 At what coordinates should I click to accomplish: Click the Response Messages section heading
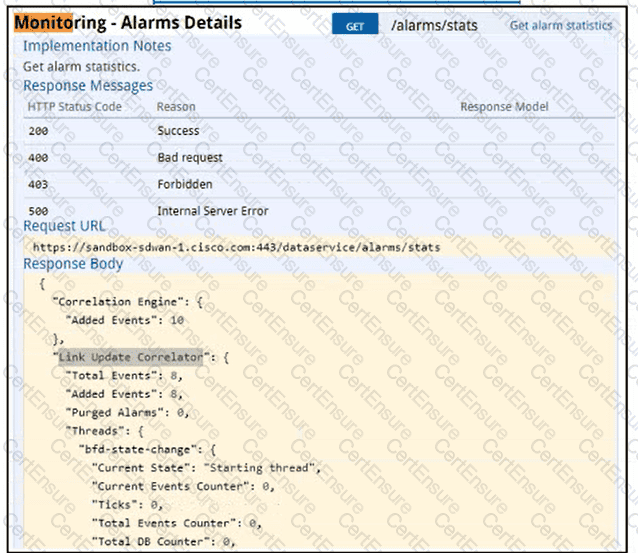point(88,86)
